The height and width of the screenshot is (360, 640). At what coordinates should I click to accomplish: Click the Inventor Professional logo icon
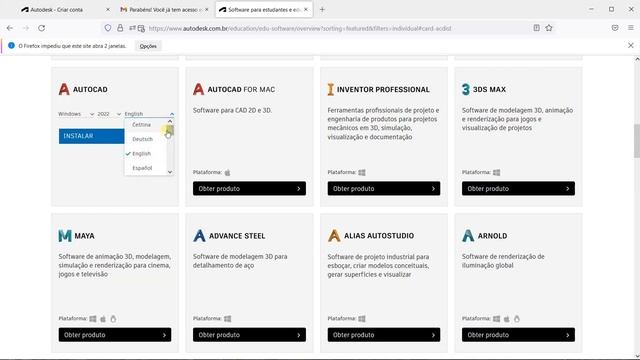(331, 89)
